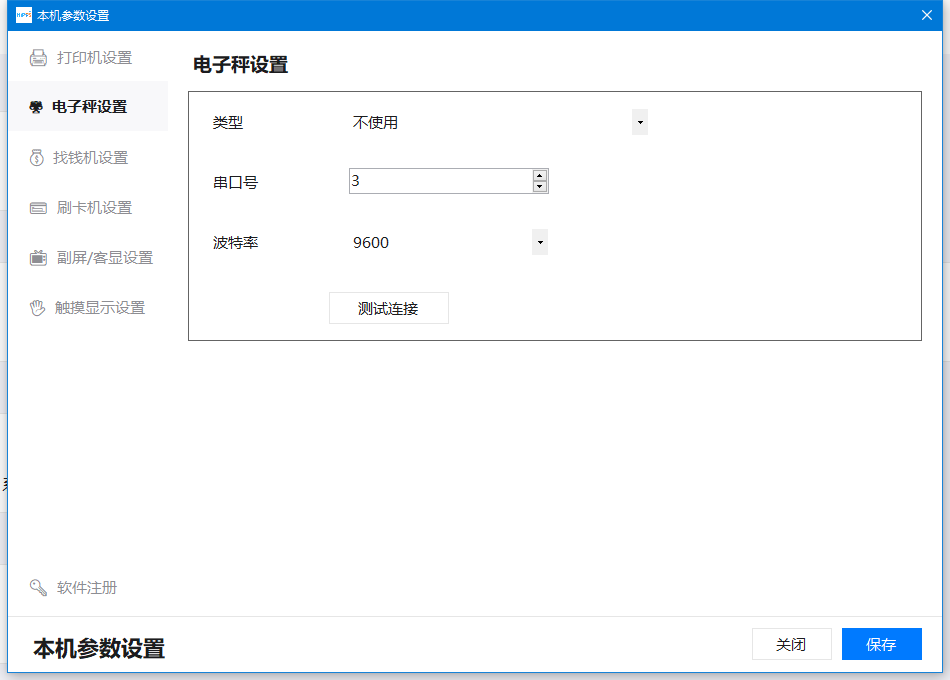Decrease 串口号 with down arrow
The height and width of the screenshot is (680, 950).
coord(539,187)
